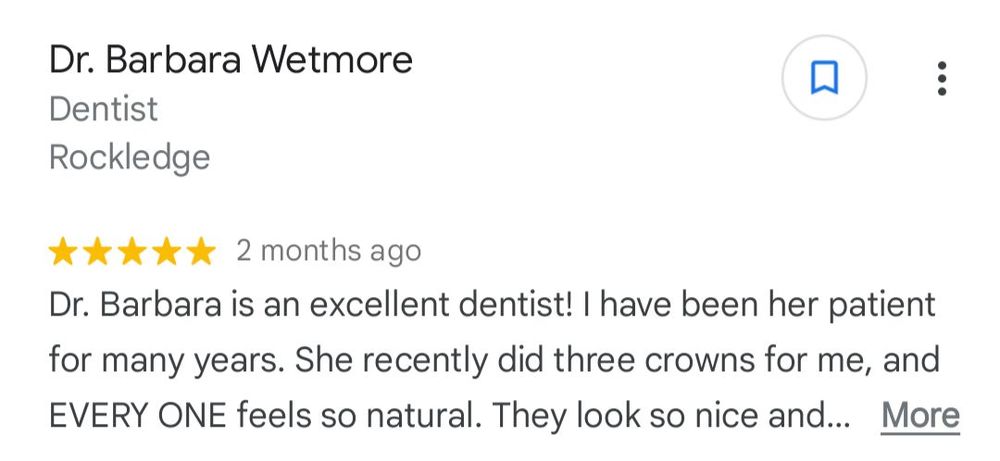Click the first yellow rating star
This screenshot has width=1000, height=461.
(63, 251)
